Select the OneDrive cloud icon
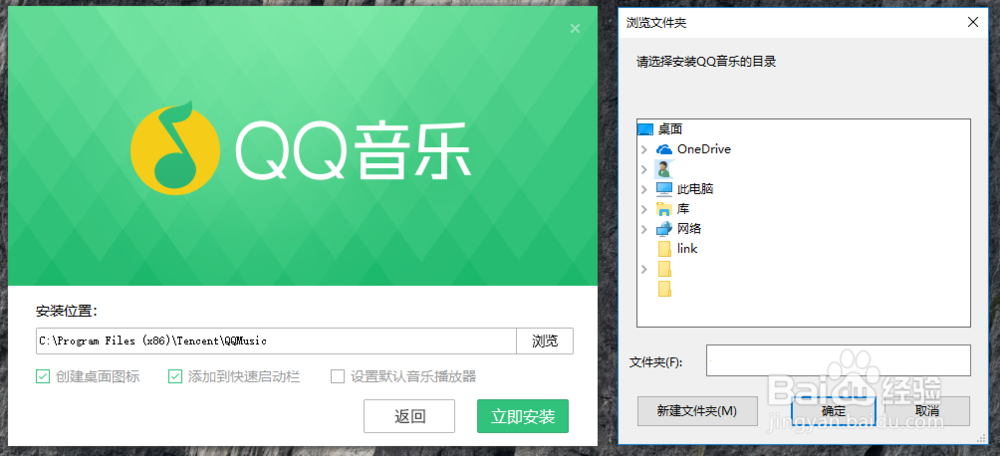The image size is (1000, 456). pyautogui.click(x=665, y=149)
